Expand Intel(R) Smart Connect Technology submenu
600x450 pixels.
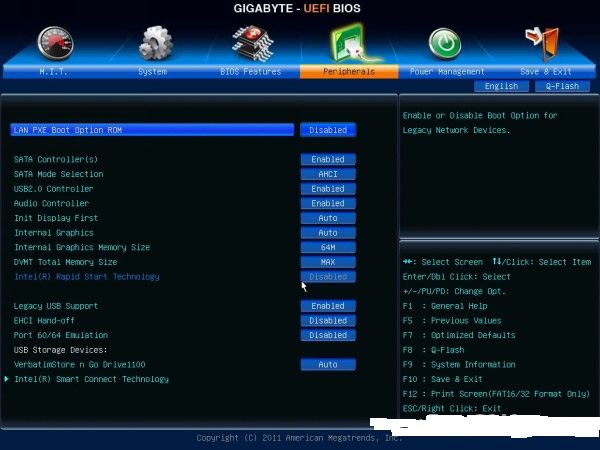[x=91, y=379]
